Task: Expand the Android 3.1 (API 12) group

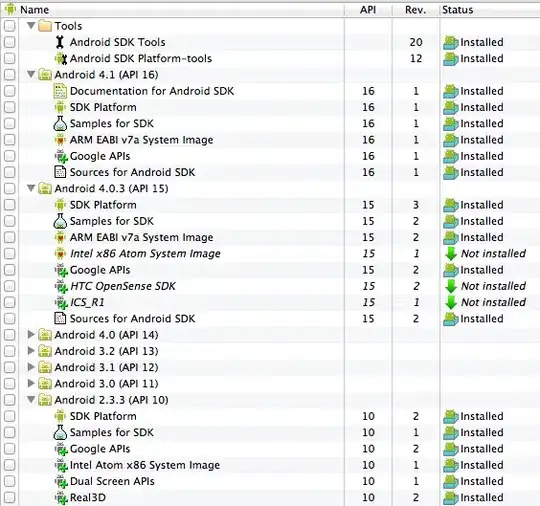Action: [31, 367]
